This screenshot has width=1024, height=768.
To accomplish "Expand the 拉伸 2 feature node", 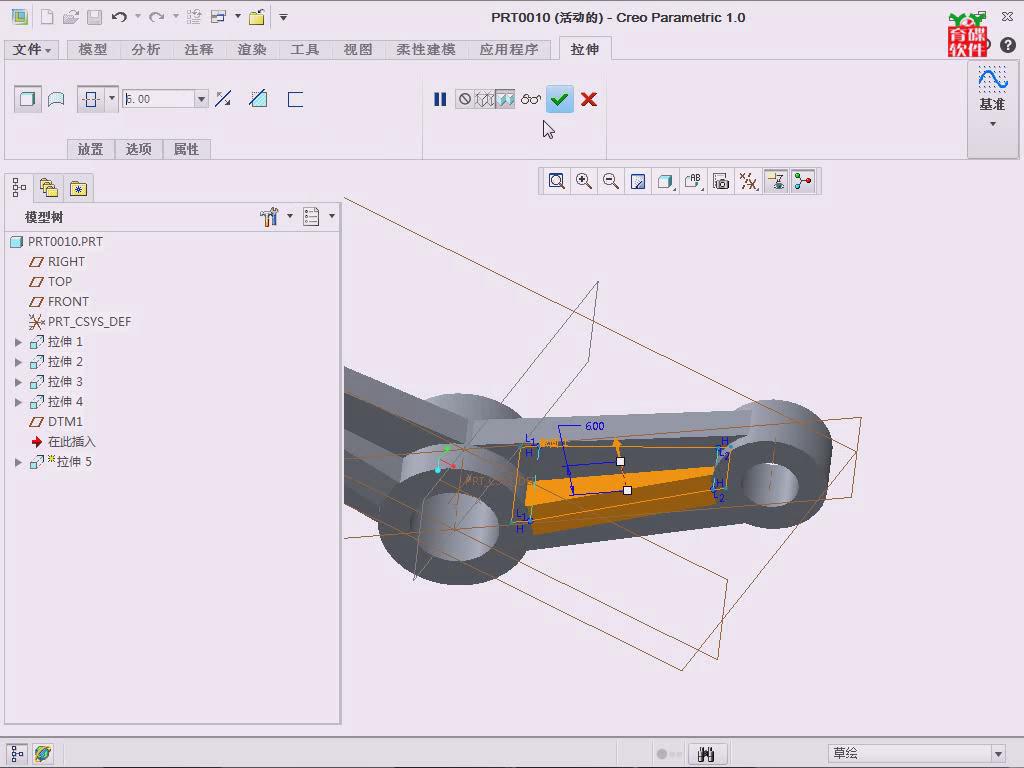I will coord(18,362).
